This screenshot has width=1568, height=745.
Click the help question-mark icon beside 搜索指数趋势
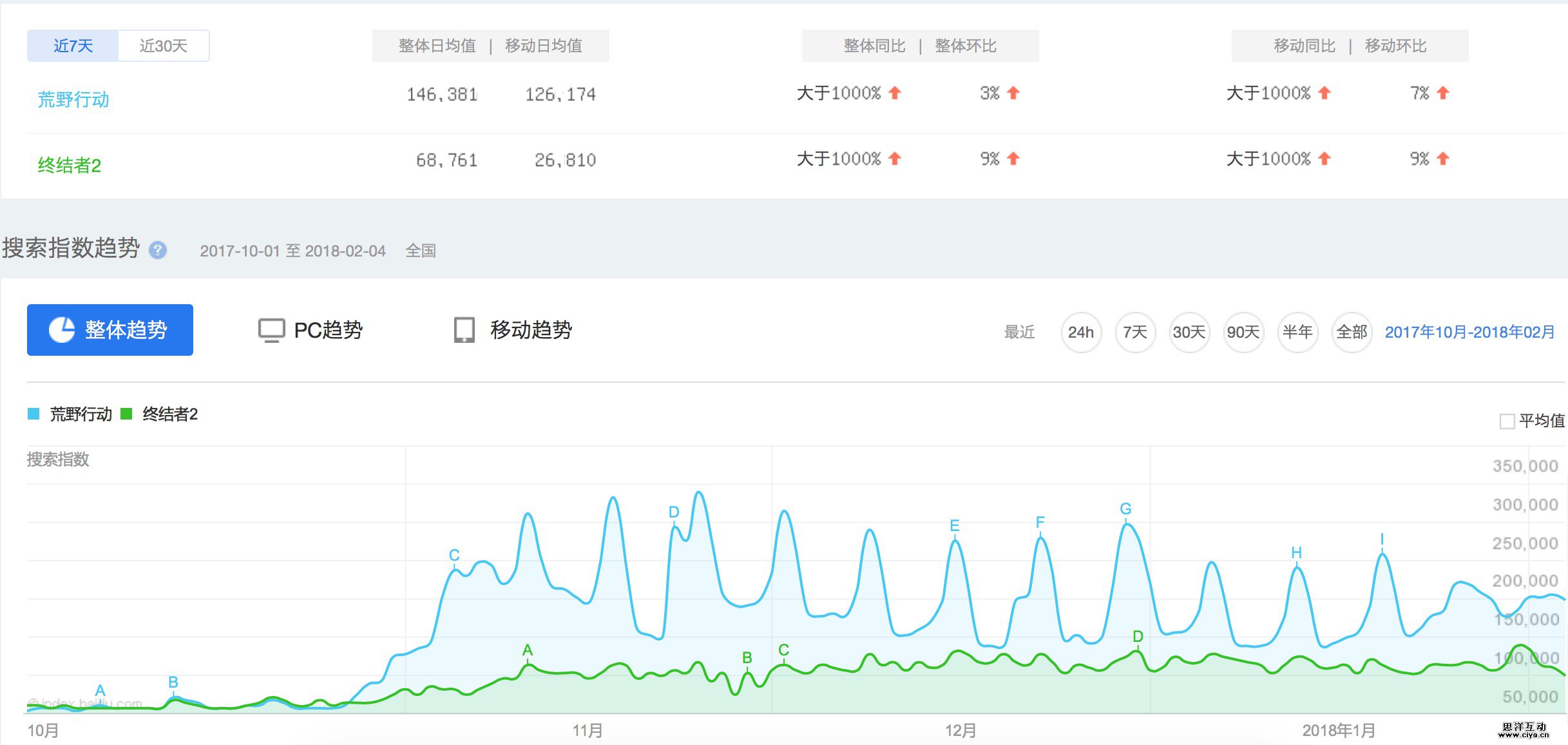[158, 250]
